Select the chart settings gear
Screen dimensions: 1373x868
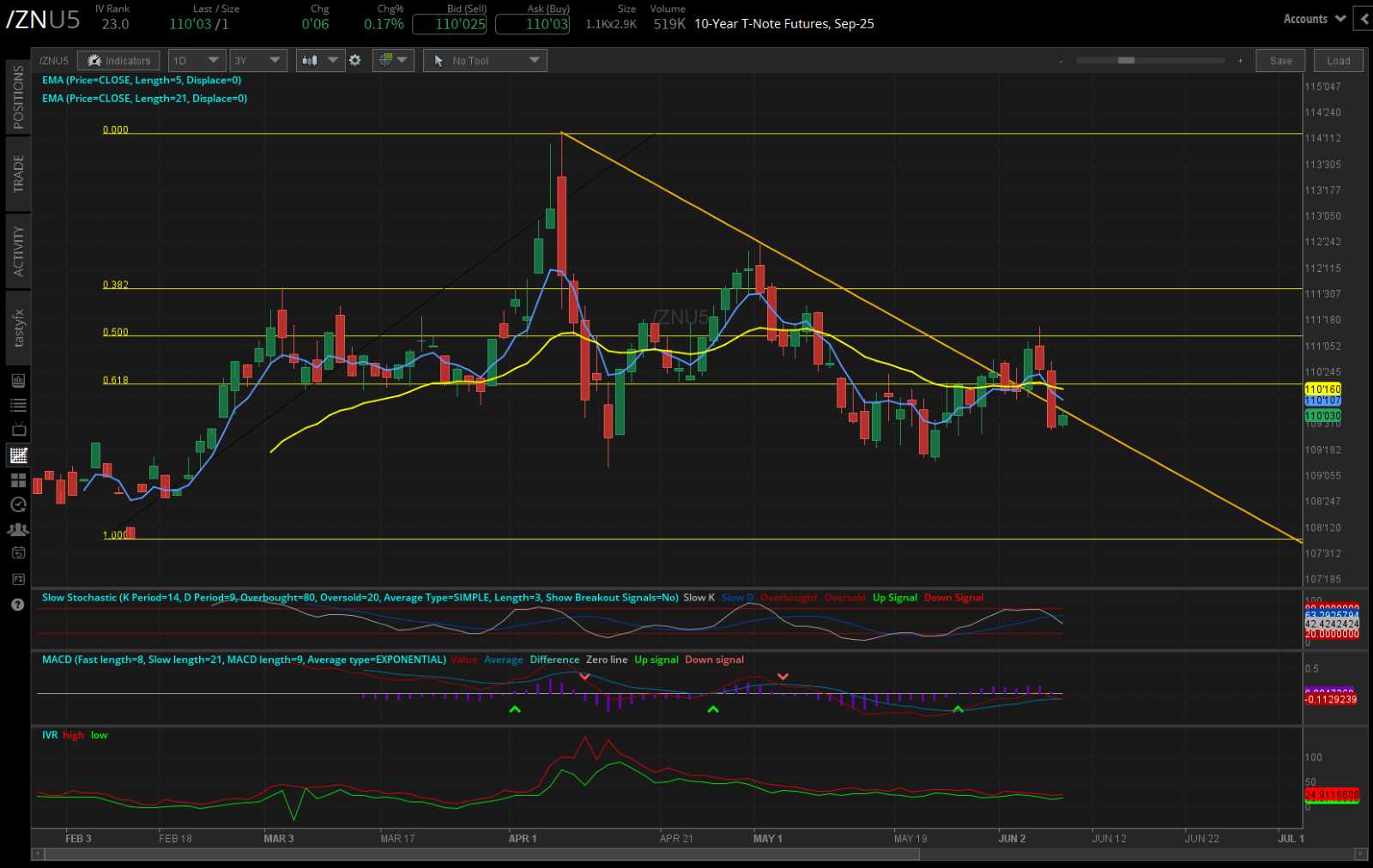click(355, 60)
